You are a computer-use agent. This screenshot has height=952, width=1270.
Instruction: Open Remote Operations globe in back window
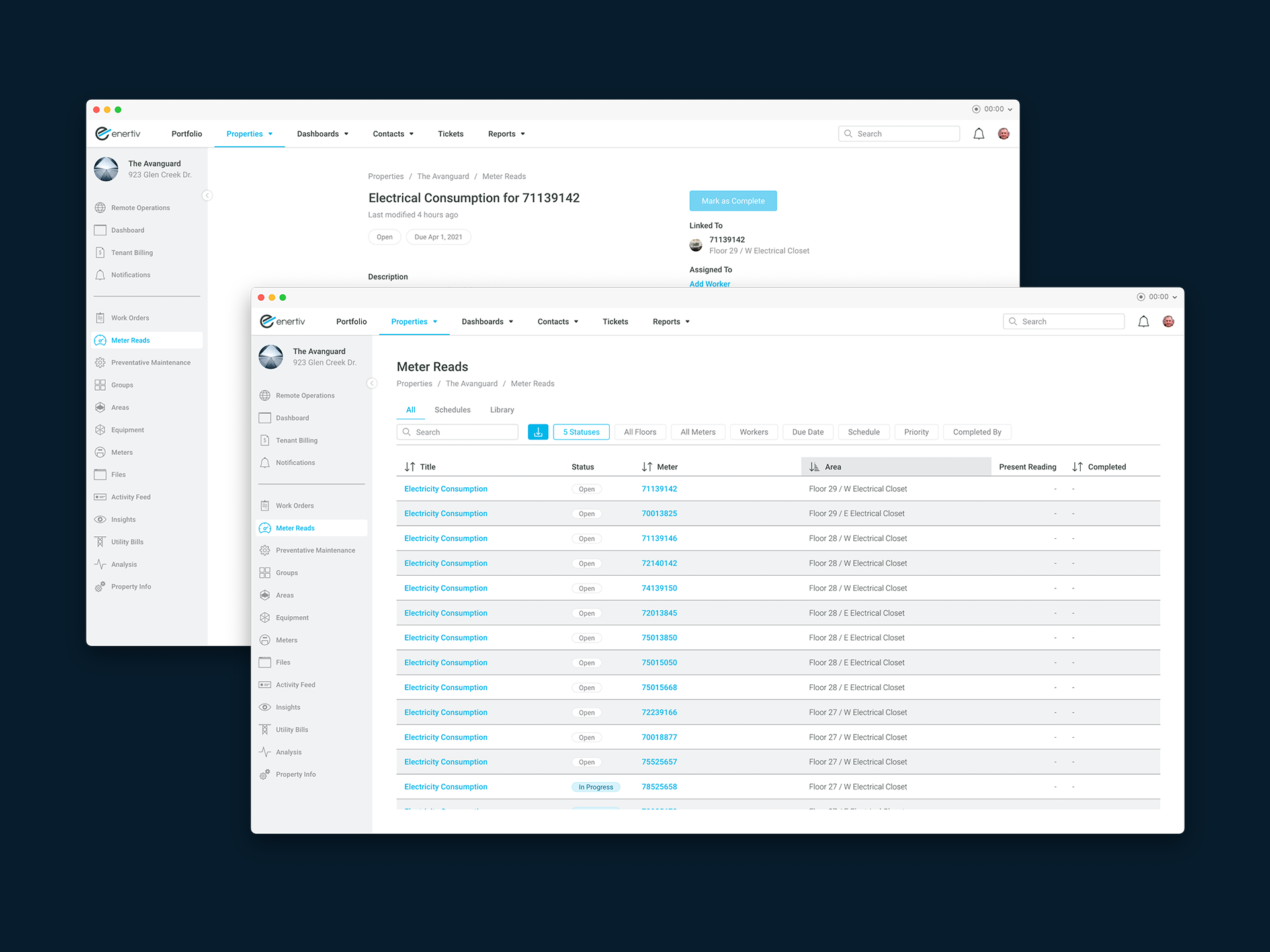pyautogui.click(x=101, y=208)
